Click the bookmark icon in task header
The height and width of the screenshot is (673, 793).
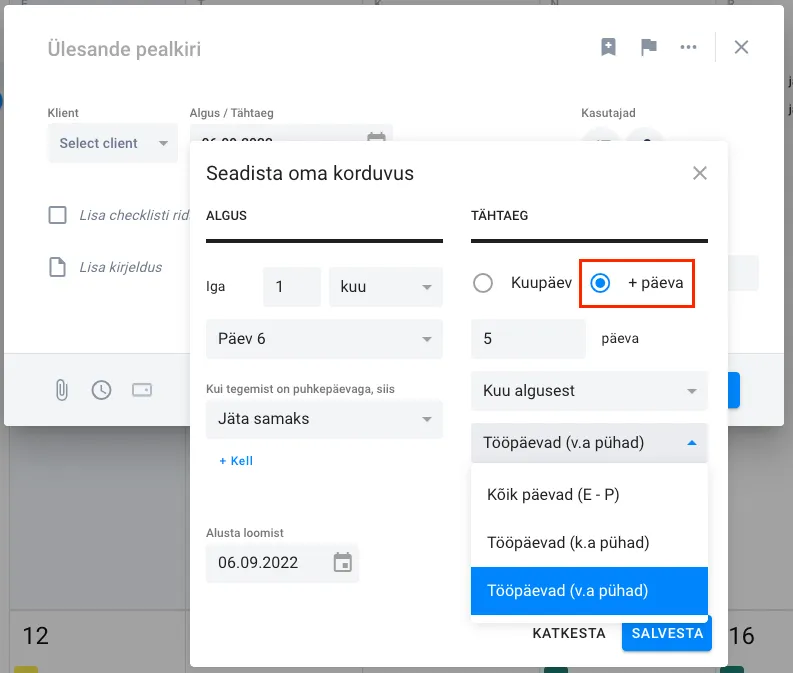click(608, 47)
